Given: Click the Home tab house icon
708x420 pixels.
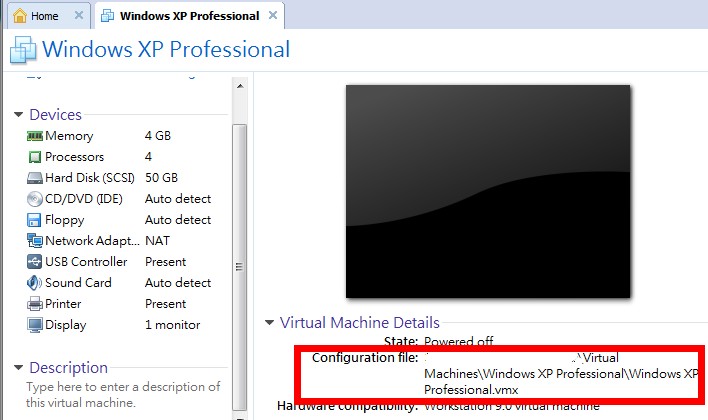Looking at the screenshot, I should (x=20, y=16).
